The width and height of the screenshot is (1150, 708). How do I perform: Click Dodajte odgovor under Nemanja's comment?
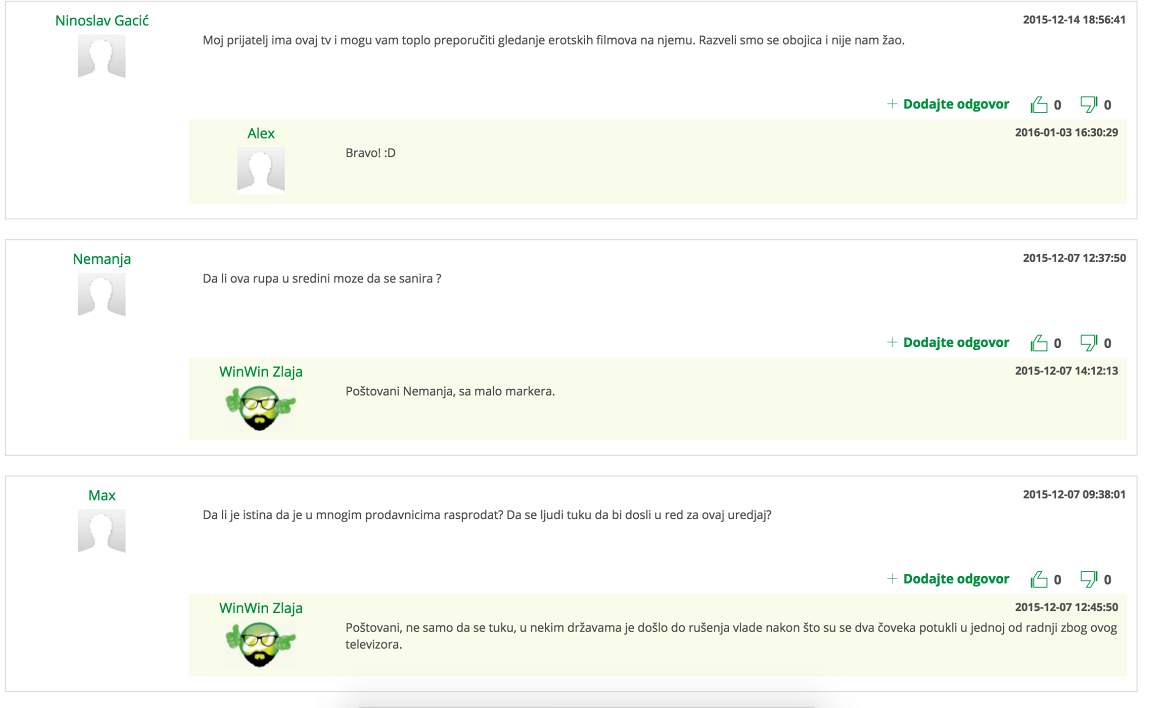948,343
